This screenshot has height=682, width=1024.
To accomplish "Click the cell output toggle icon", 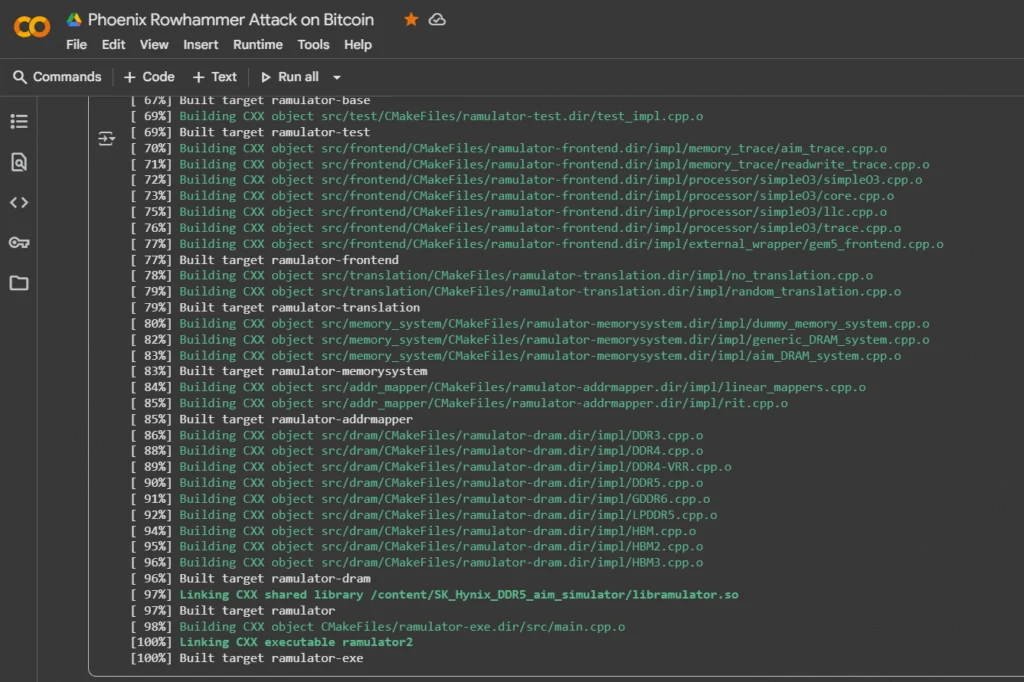I will [x=106, y=138].
